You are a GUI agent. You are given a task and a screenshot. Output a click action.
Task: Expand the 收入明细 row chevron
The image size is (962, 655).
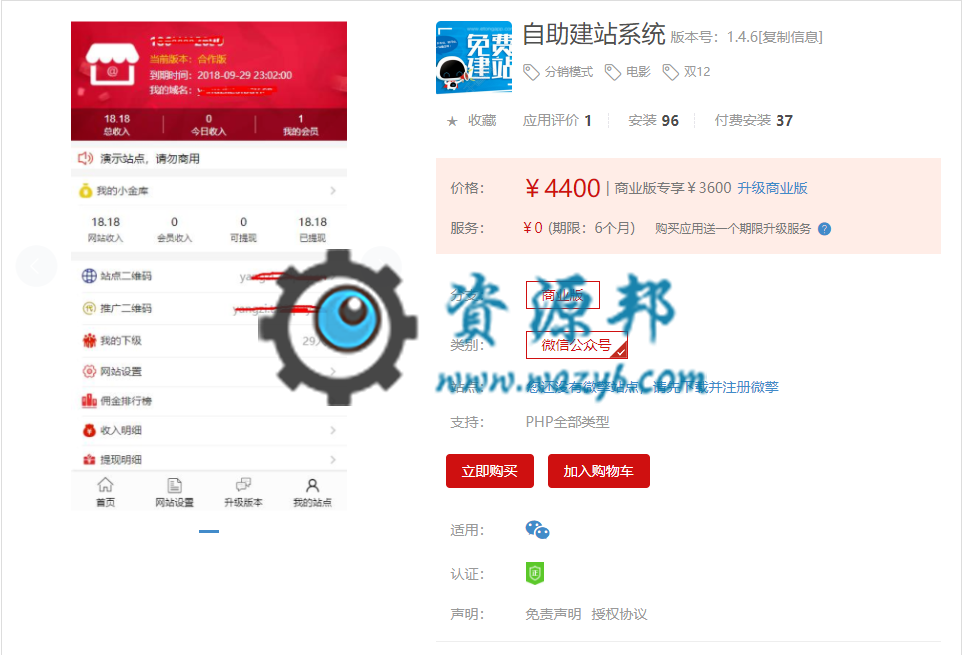[333, 430]
